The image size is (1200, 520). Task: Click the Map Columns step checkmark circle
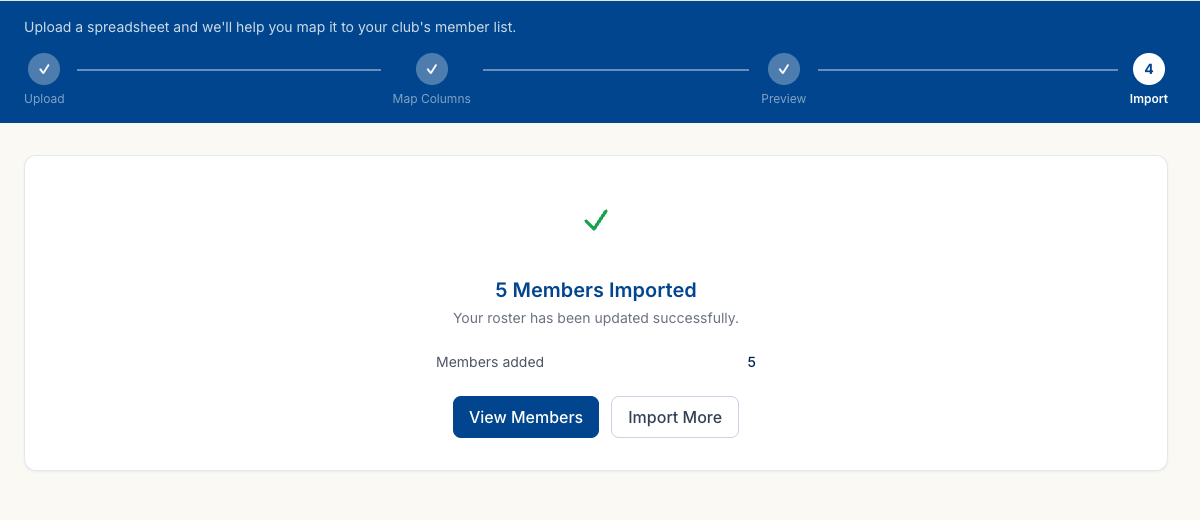tap(432, 69)
